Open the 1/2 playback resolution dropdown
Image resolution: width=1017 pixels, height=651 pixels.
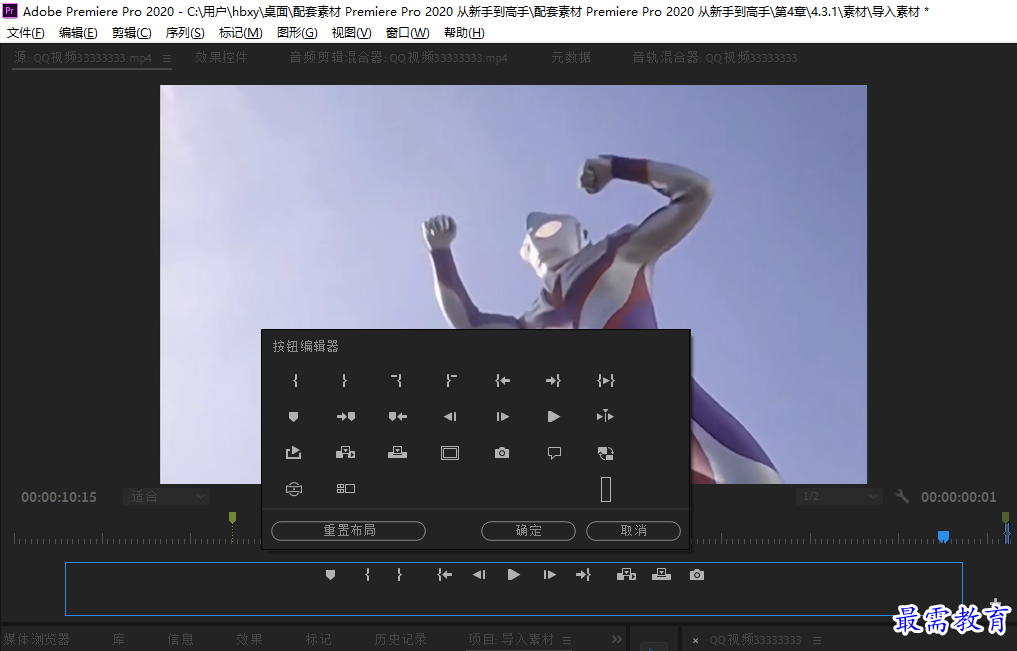(x=839, y=497)
